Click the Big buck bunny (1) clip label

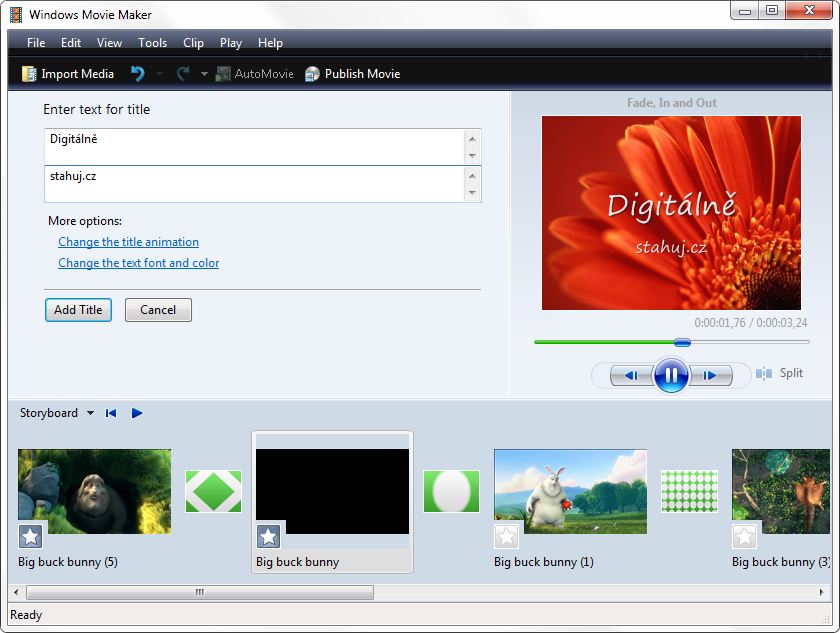click(544, 562)
